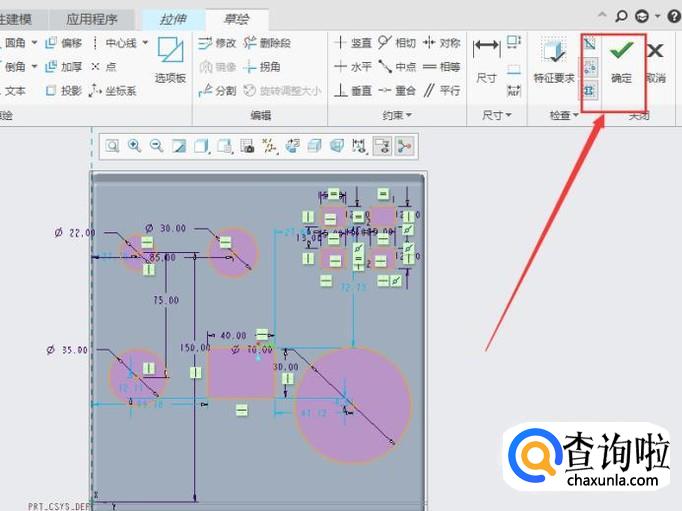Click the 分割 divide tool
The height and width of the screenshot is (511, 682).
point(217,90)
